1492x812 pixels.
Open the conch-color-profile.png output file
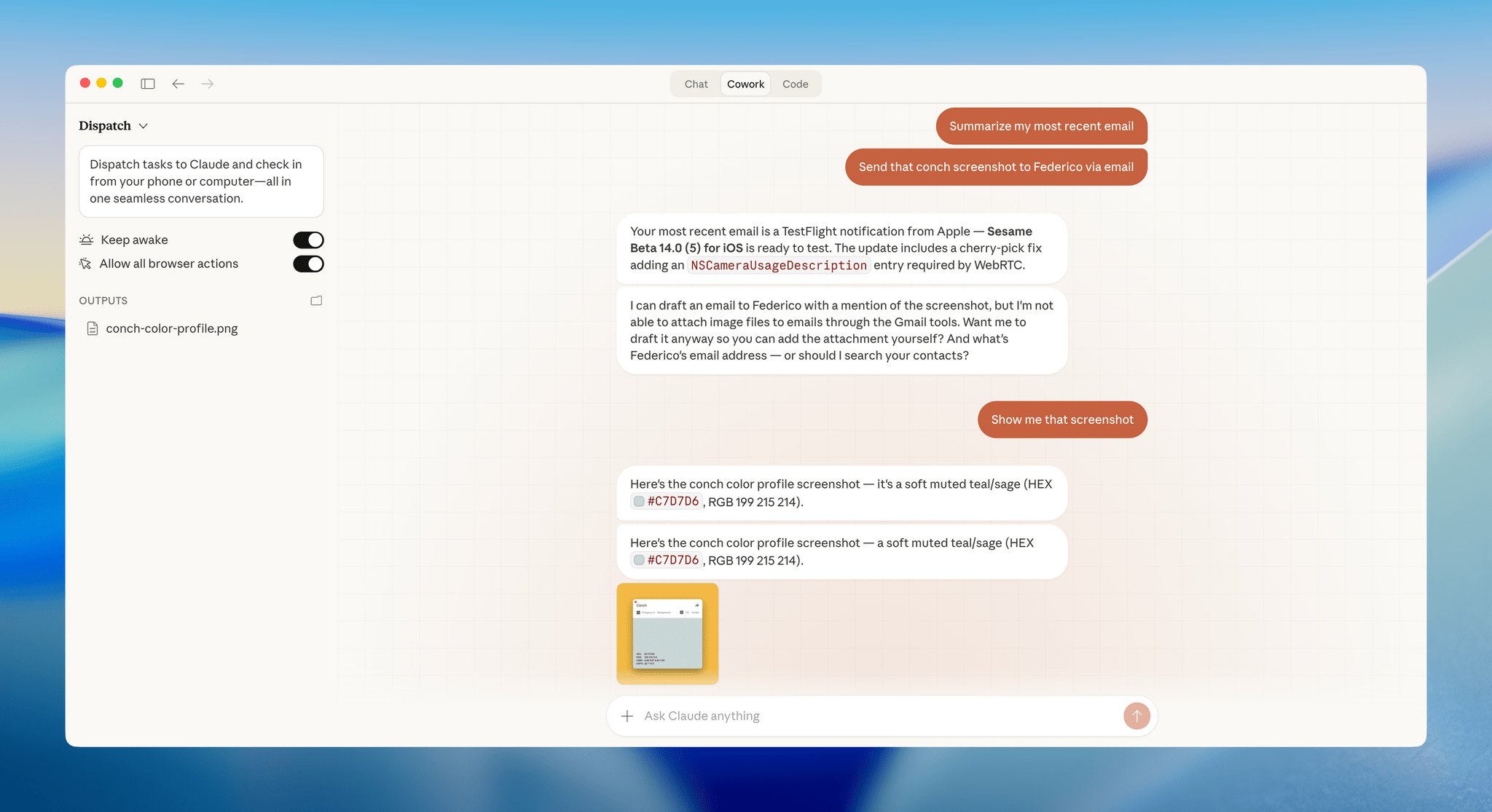[x=171, y=328]
